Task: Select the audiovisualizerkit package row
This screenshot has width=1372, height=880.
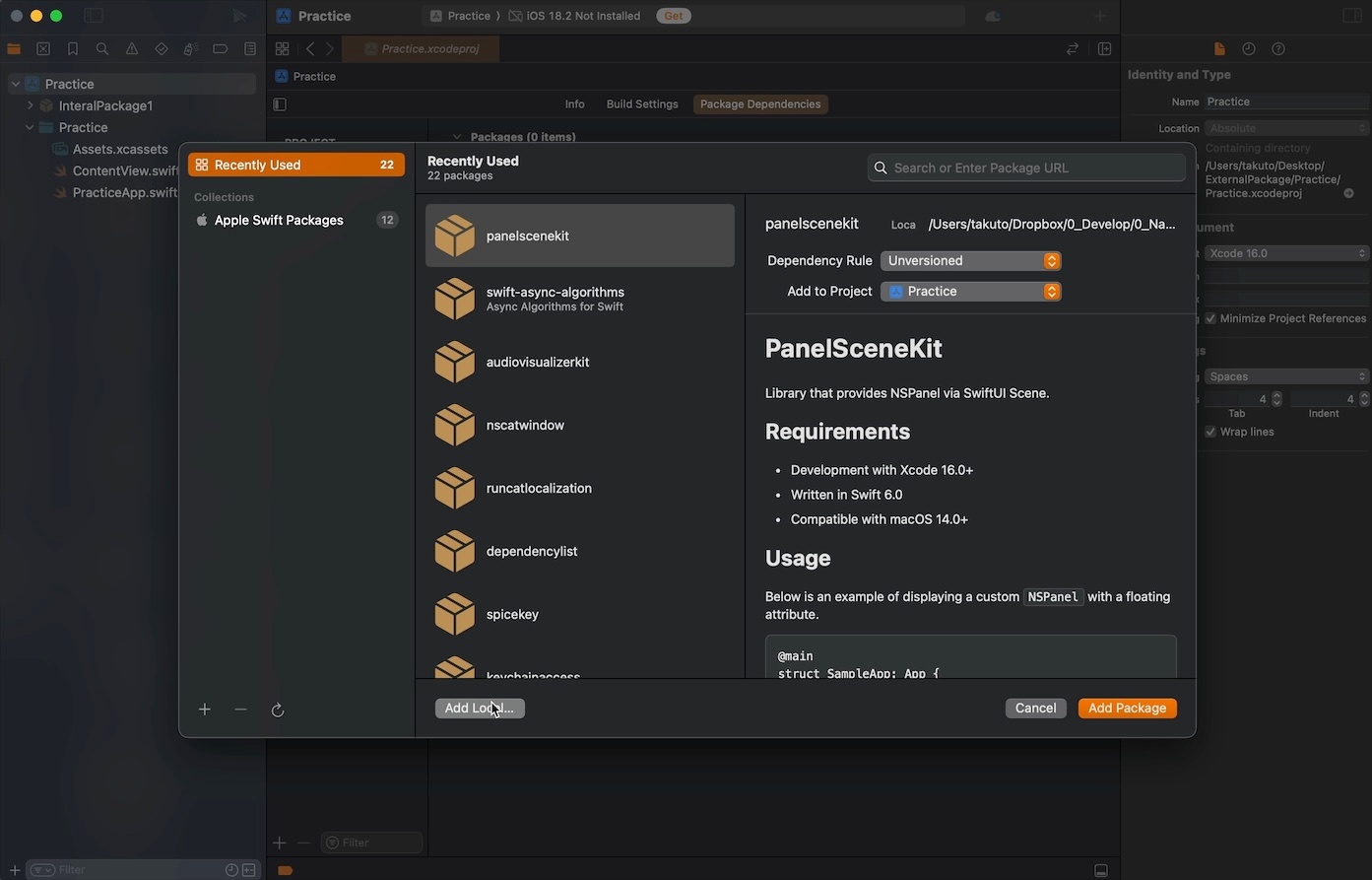Action: 580,362
